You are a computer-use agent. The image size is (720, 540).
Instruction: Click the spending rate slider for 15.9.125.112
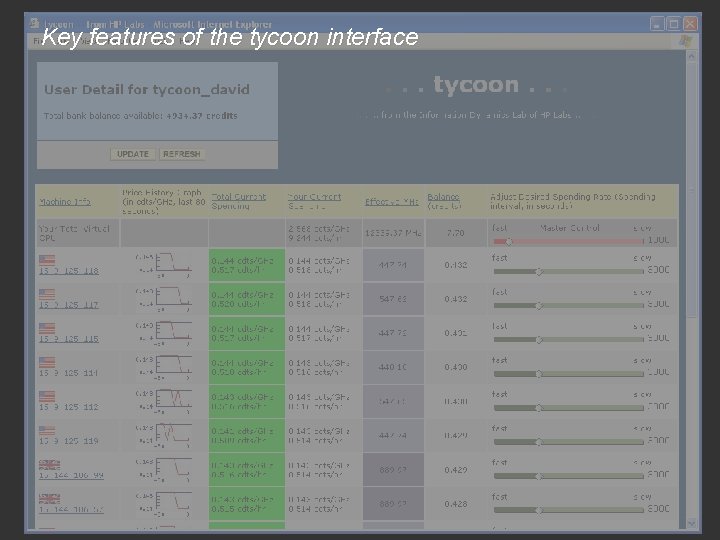pyautogui.click(x=568, y=408)
